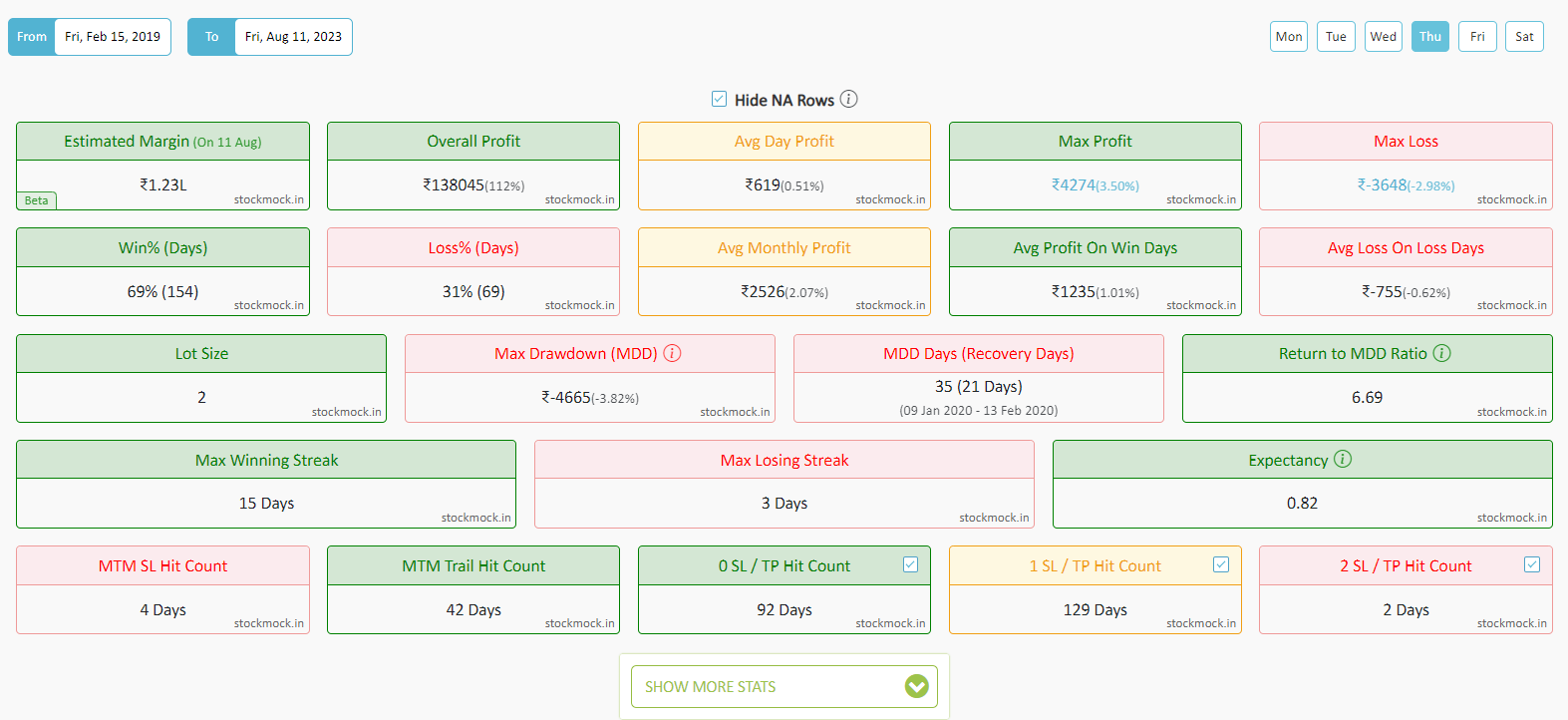Screen dimensions: 1568x720
Task: Click 35 (21 Days) MDD value
Action: (x=979, y=386)
